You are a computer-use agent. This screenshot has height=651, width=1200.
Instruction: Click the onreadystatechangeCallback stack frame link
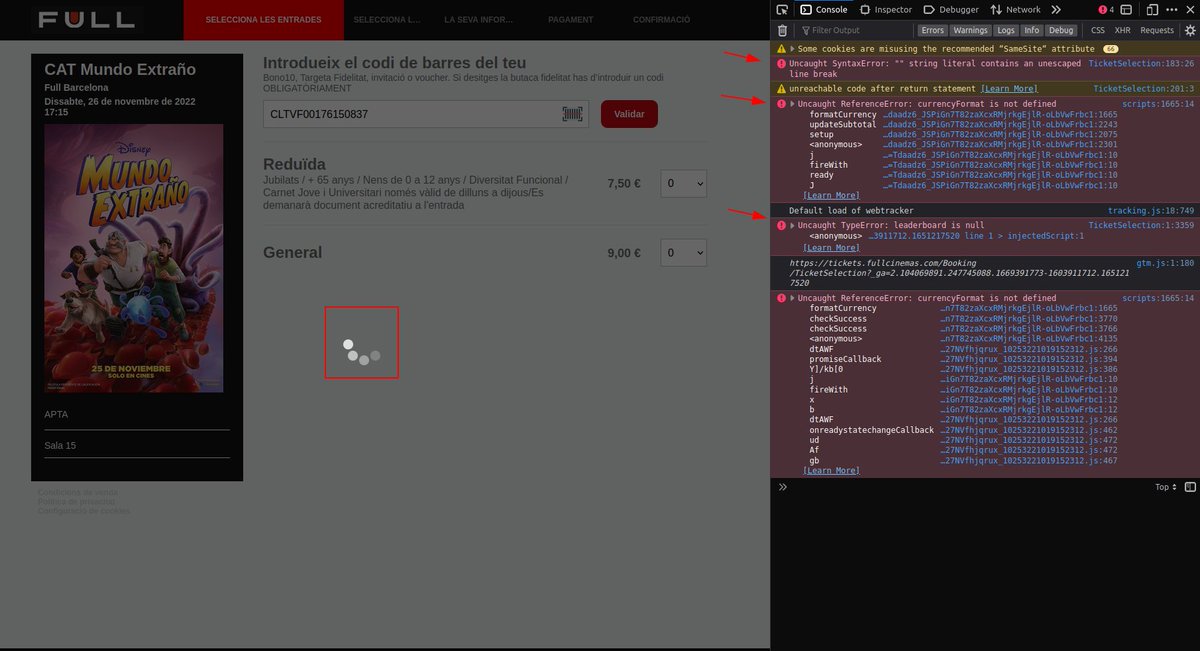point(1029,430)
